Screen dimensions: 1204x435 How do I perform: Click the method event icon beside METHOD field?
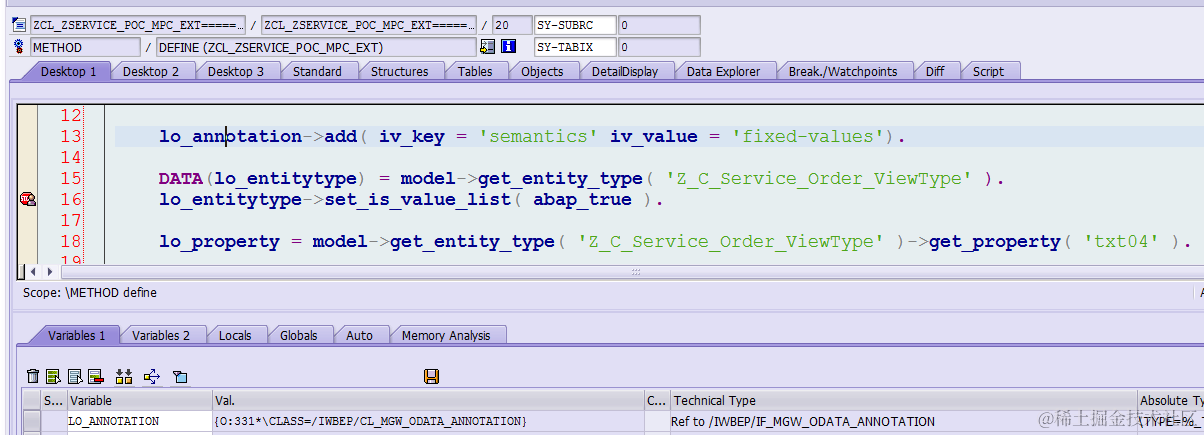click(19, 46)
